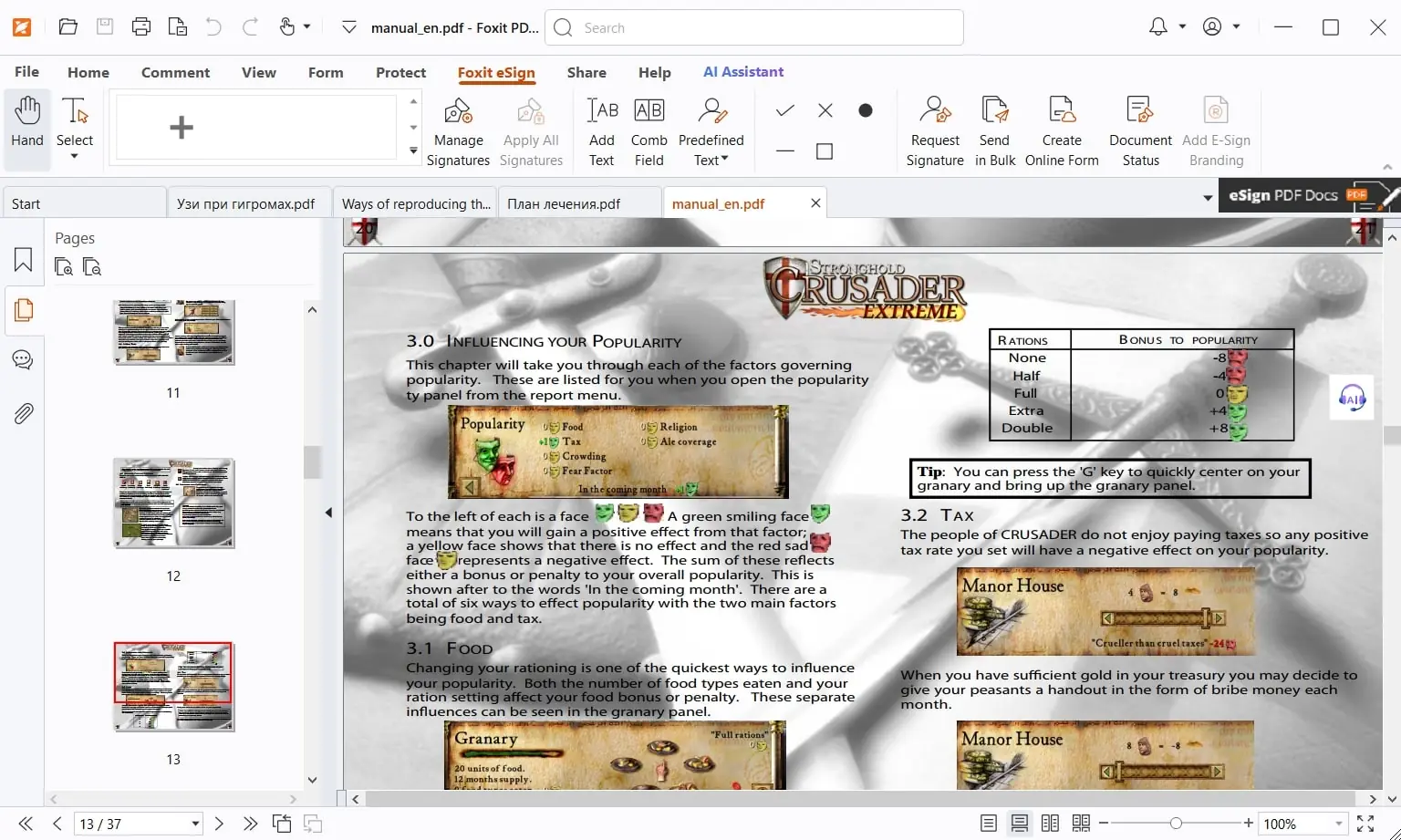Open the Predefined Text dropdown
Image resolution: width=1401 pixels, height=840 pixels.
(711, 132)
